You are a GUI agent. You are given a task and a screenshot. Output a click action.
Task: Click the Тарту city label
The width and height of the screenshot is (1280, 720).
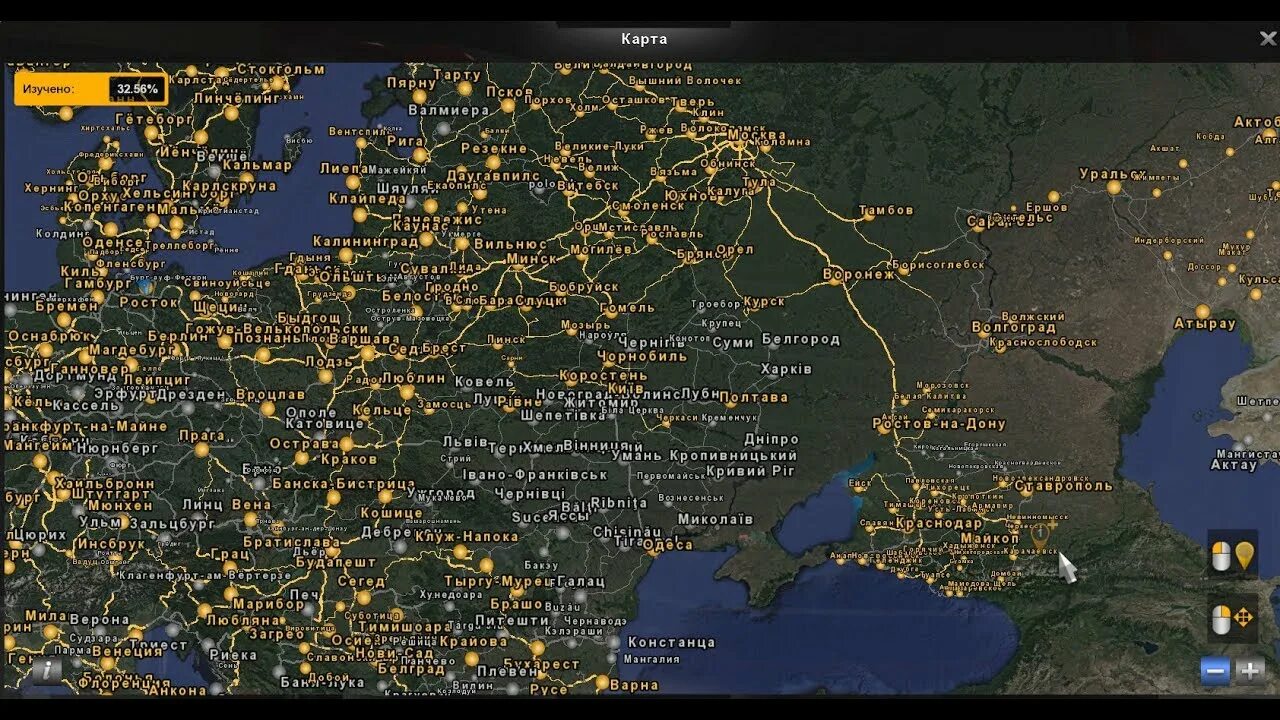(458, 75)
